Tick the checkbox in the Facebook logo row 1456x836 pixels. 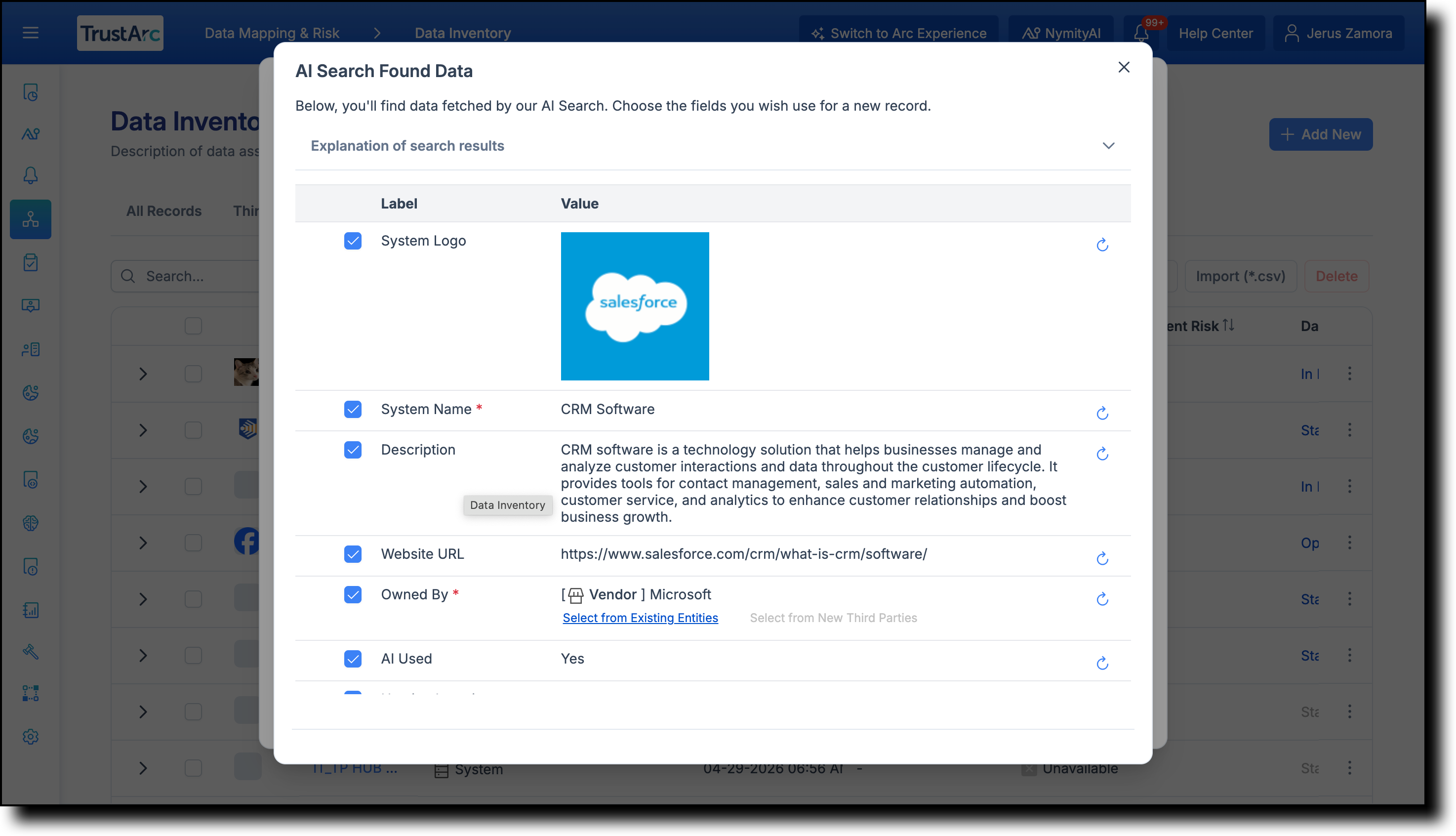click(194, 543)
